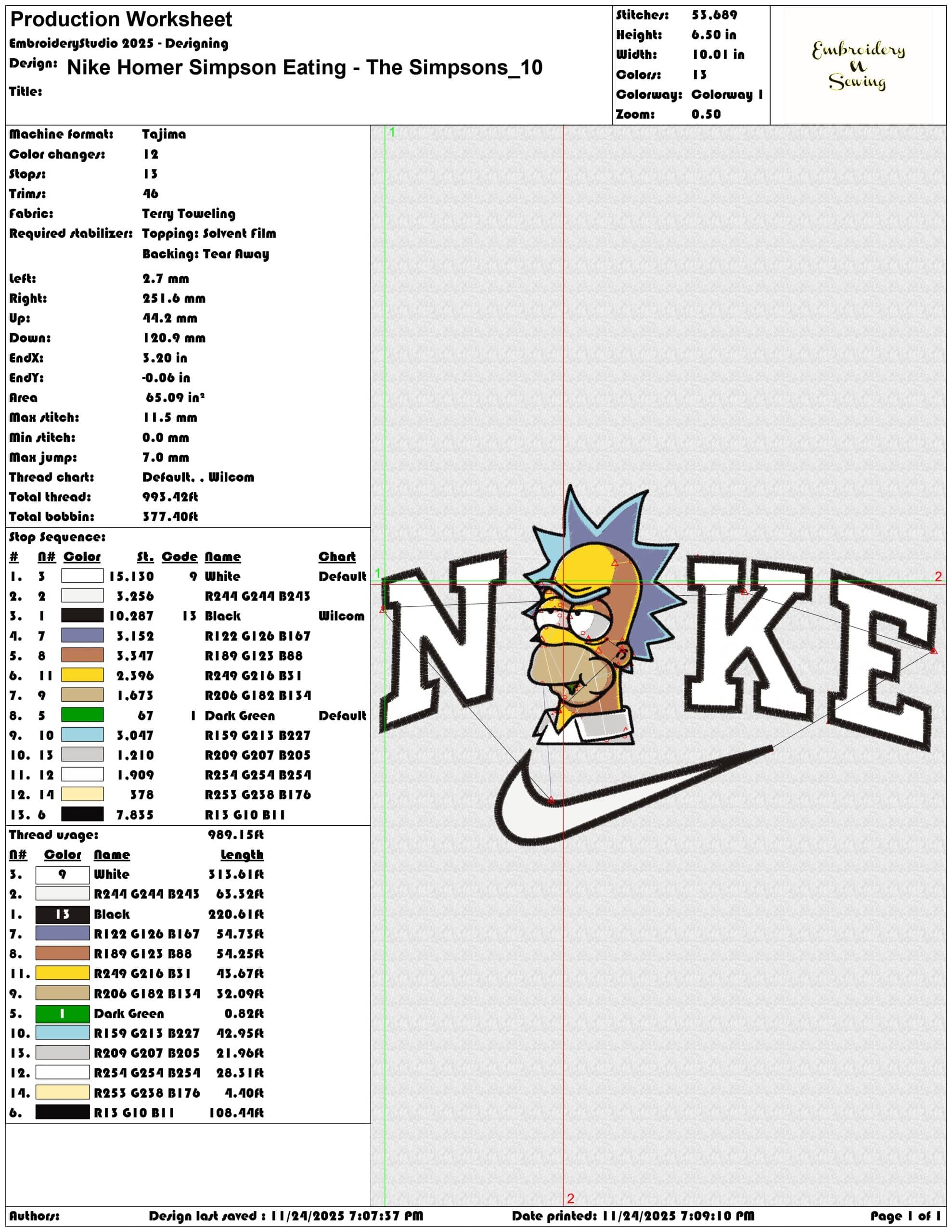The width and height of the screenshot is (952, 1232).
Task: Click 'R13 G10 B11' name in stop sequence
Action: [245, 815]
